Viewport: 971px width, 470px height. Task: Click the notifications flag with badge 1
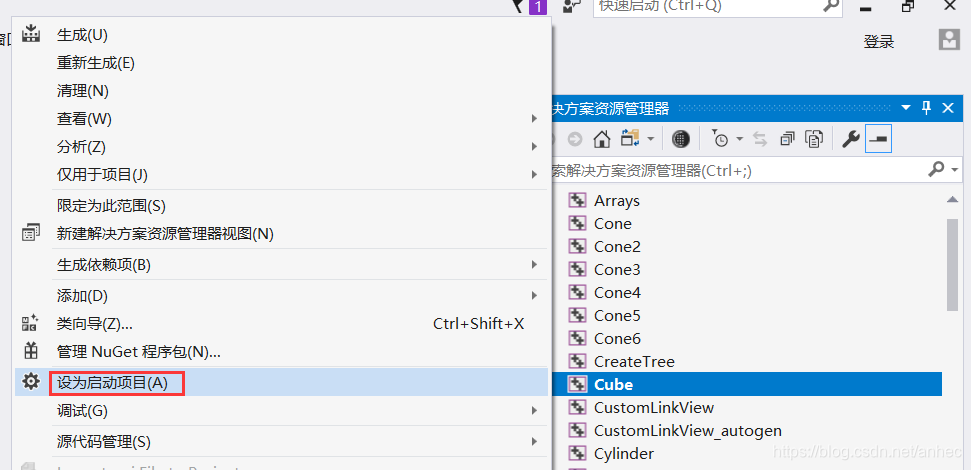(531, 7)
